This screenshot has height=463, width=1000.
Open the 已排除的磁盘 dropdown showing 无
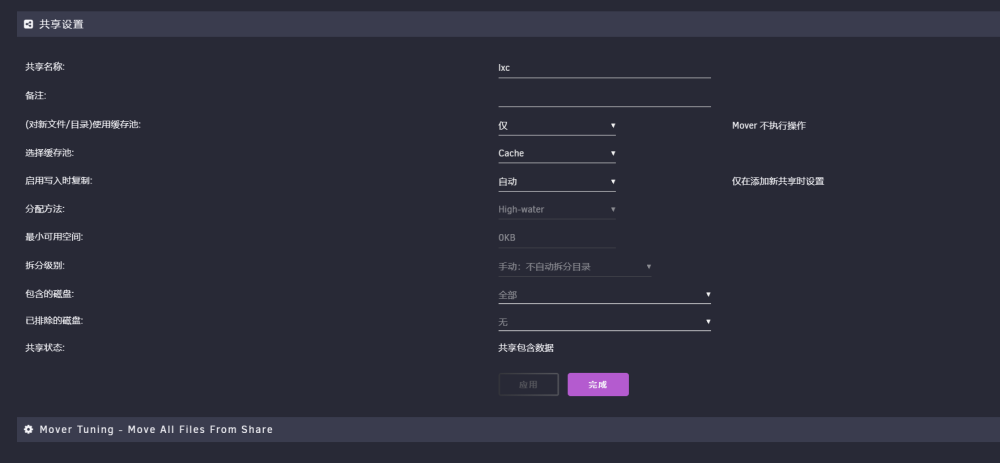click(604, 322)
